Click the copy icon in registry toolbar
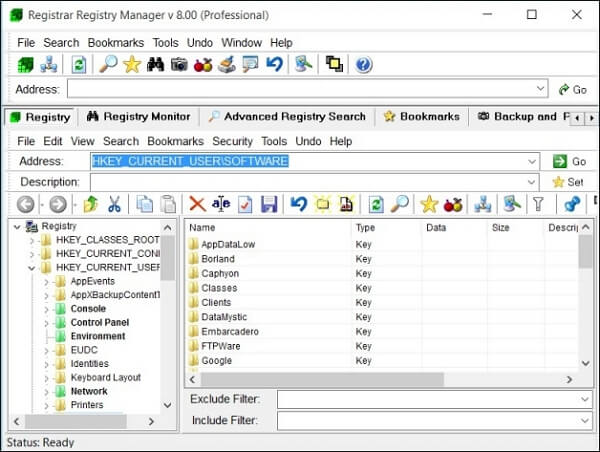Viewport: 600px width, 452px height. pyautogui.click(x=145, y=204)
